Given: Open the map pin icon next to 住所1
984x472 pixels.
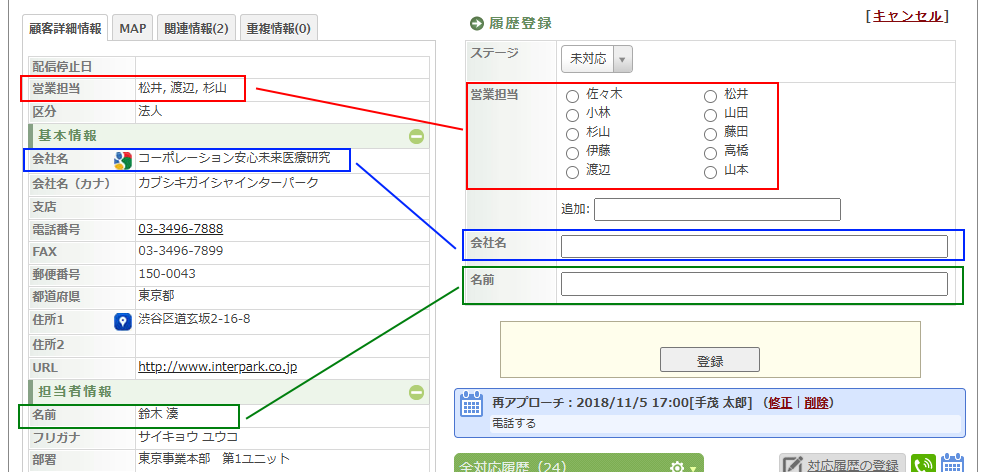Looking at the screenshot, I should pyautogui.click(x=123, y=320).
